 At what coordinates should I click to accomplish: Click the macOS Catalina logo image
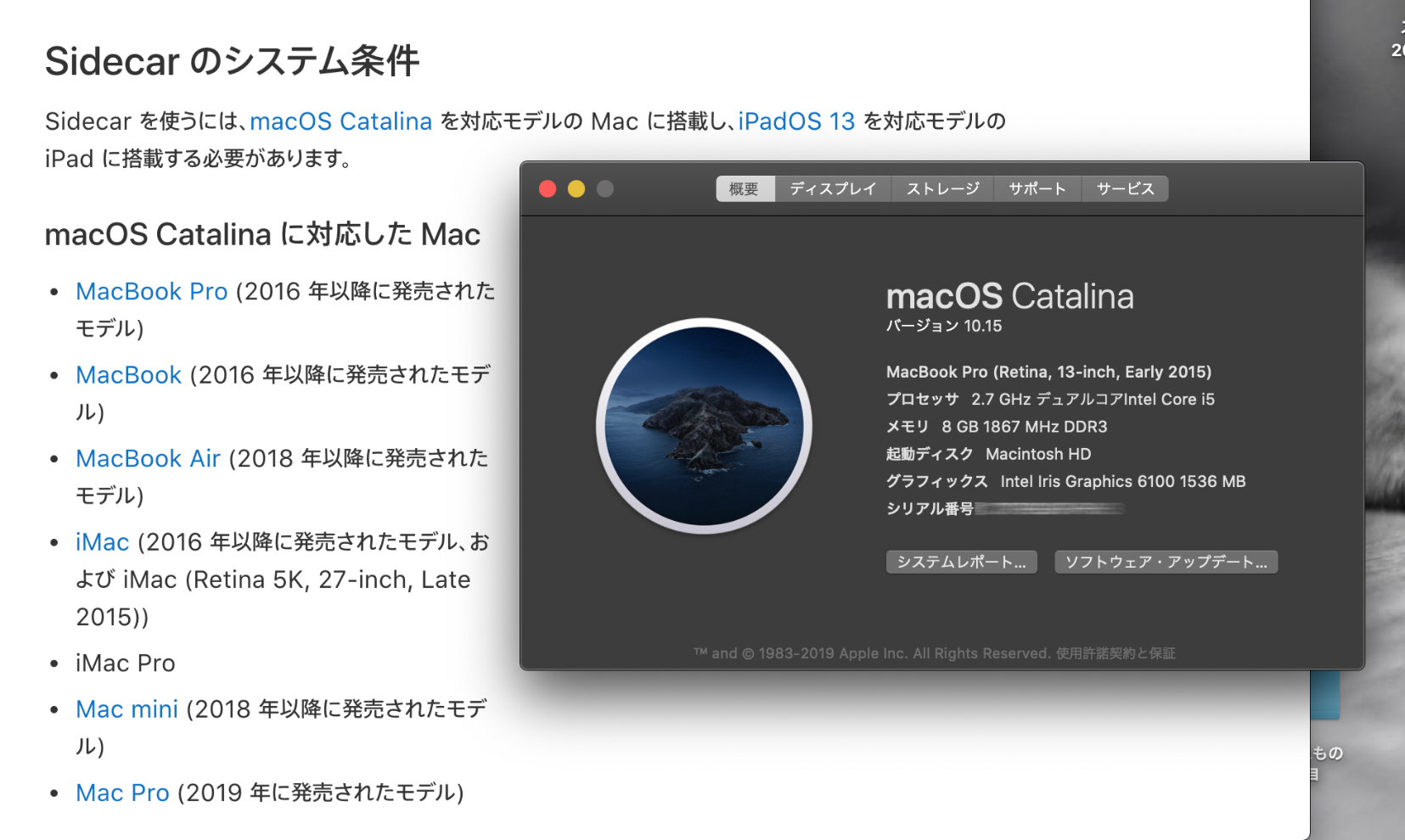coord(704,426)
